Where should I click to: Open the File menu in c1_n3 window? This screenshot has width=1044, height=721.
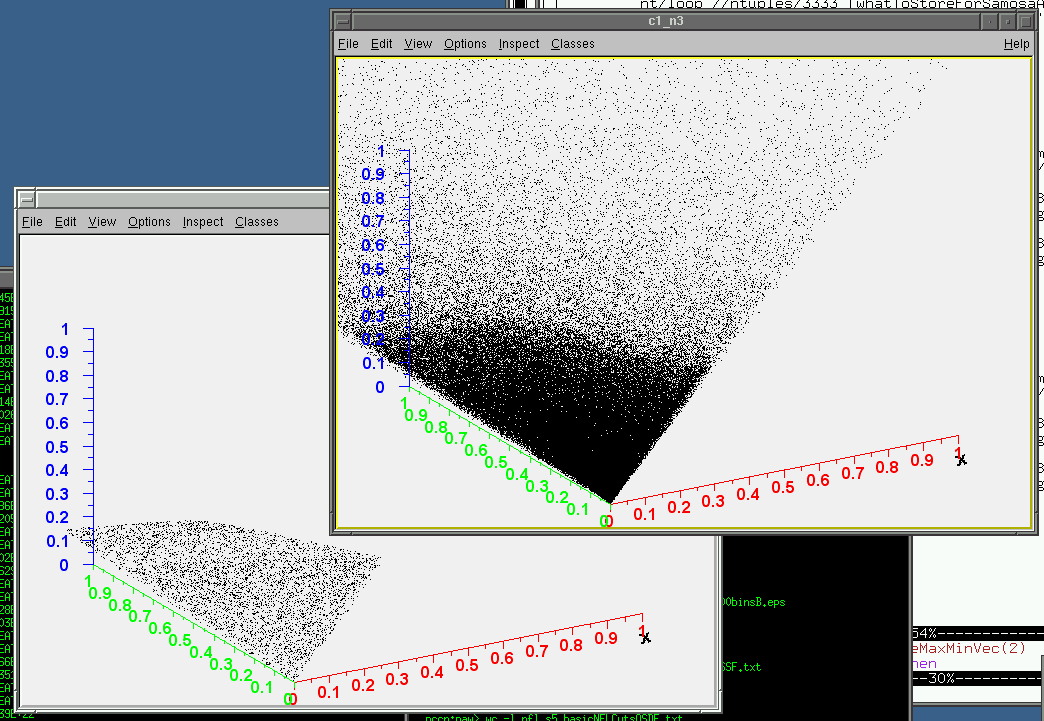click(348, 44)
